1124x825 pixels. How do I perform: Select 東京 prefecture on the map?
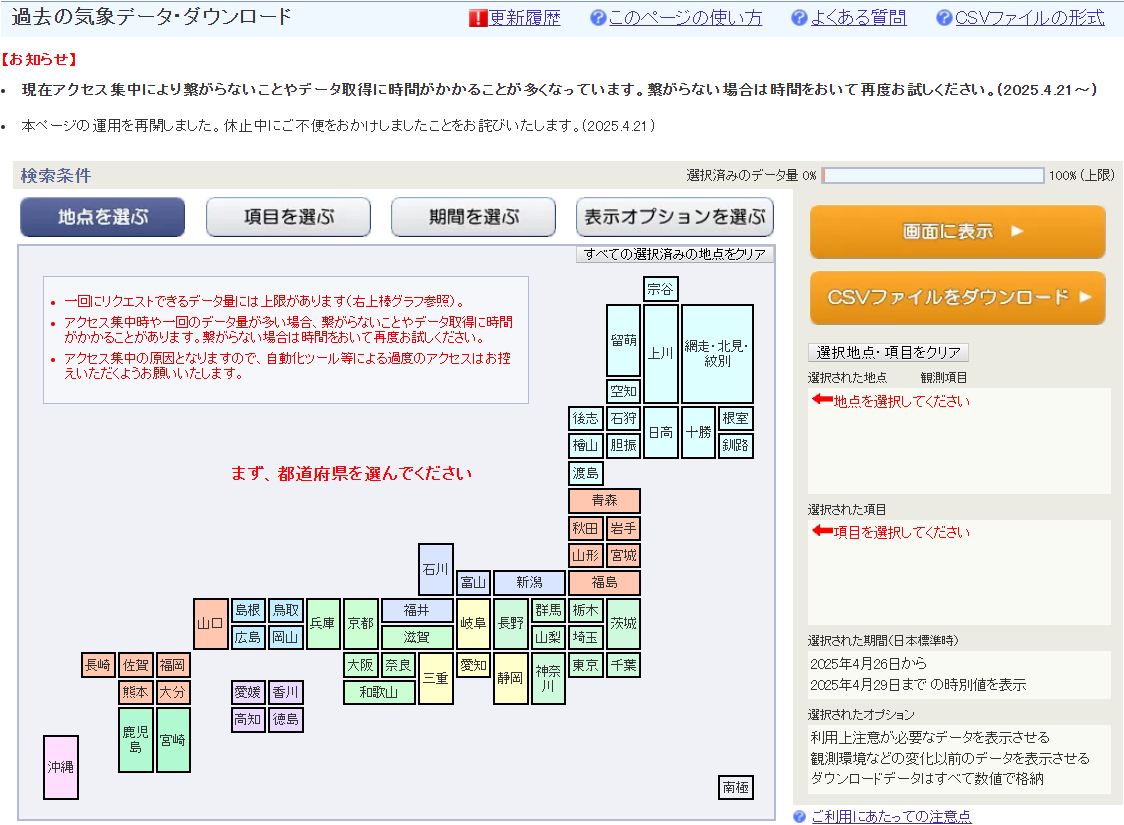pos(586,665)
